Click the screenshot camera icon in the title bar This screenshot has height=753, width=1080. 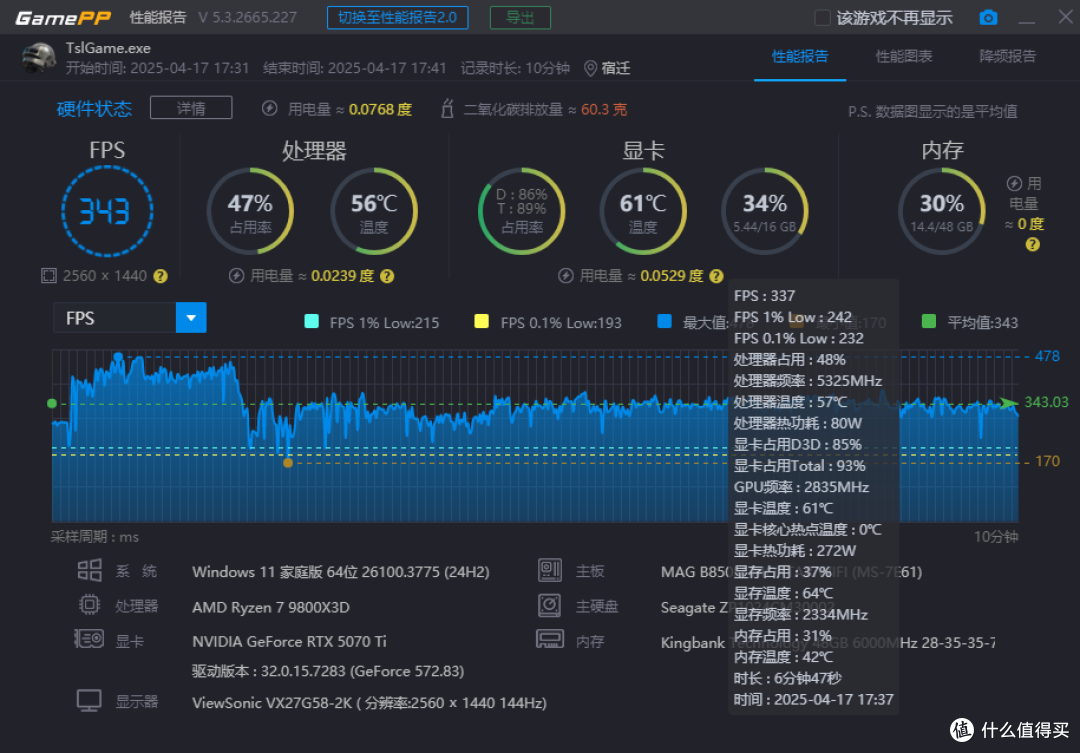988,17
